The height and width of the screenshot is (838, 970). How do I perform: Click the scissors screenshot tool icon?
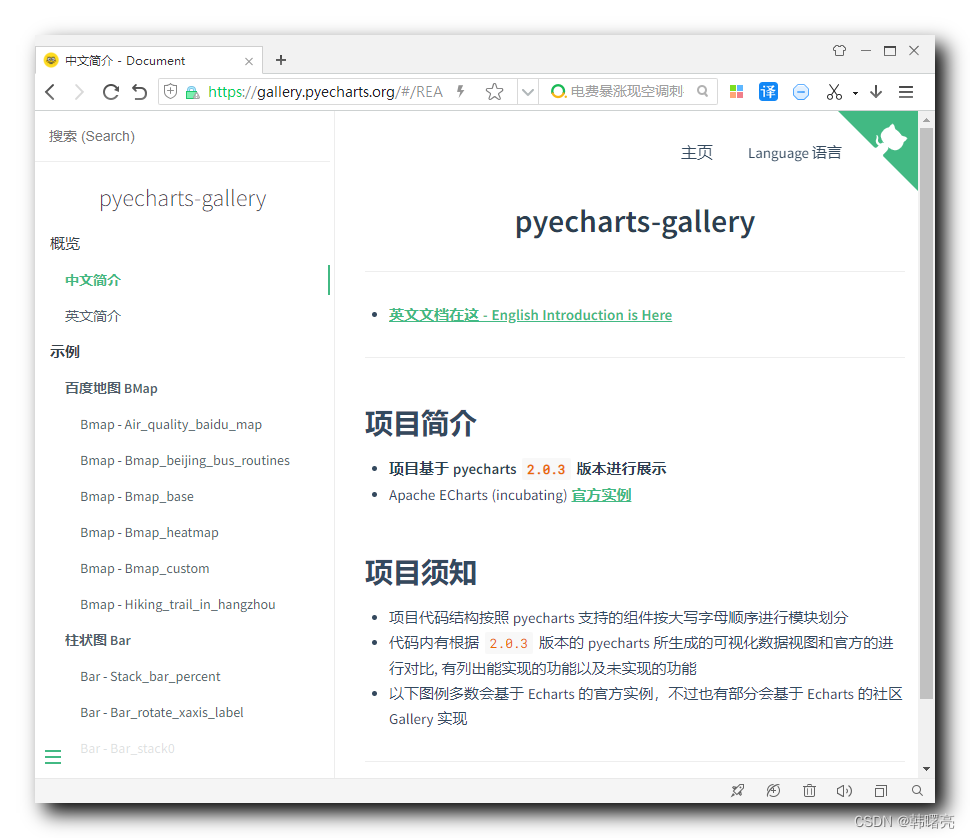click(x=834, y=92)
